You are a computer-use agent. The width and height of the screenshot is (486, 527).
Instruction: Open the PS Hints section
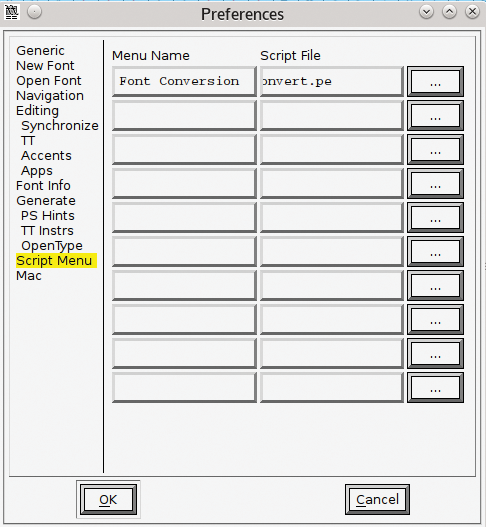click(x=48, y=215)
